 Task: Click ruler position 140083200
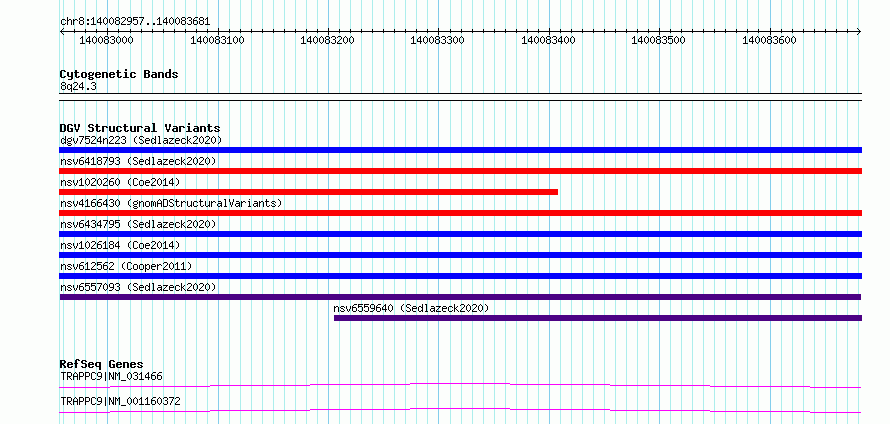[328, 40]
